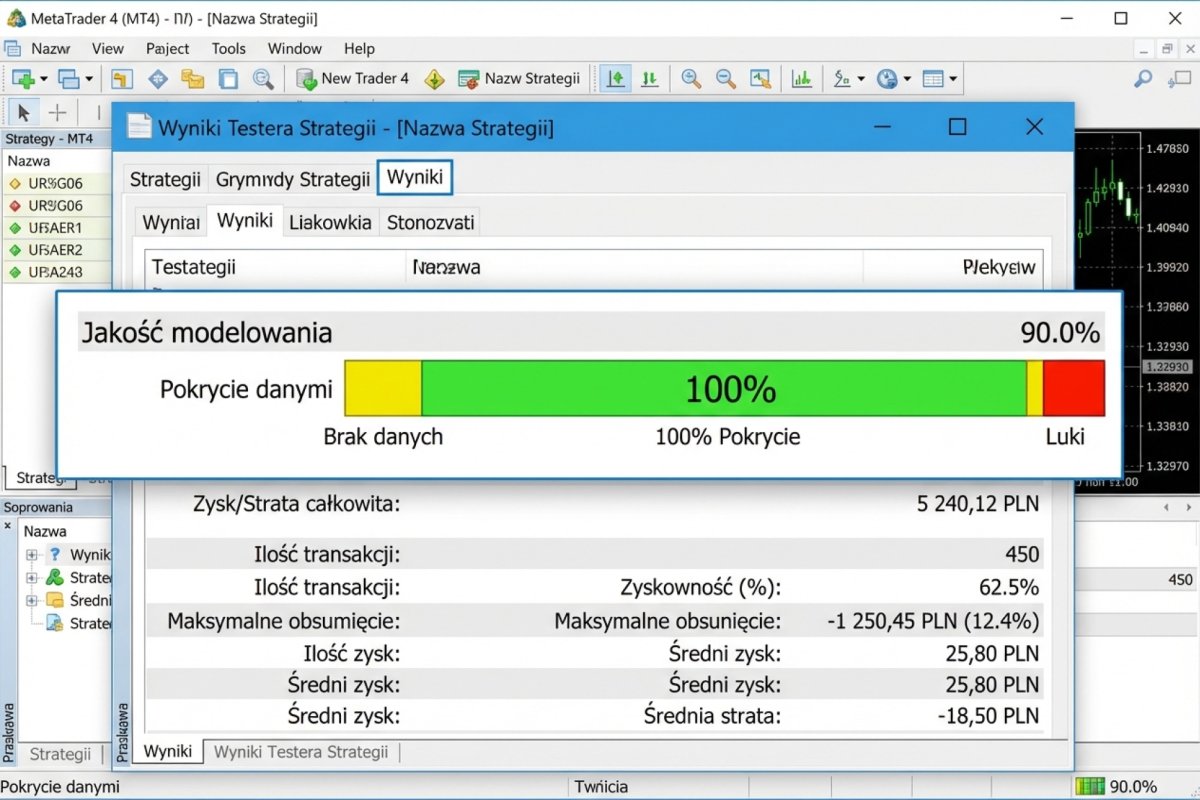Select the candlestick chart icon
The width and height of the screenshot is (1200, 800).
pos(649,78)
